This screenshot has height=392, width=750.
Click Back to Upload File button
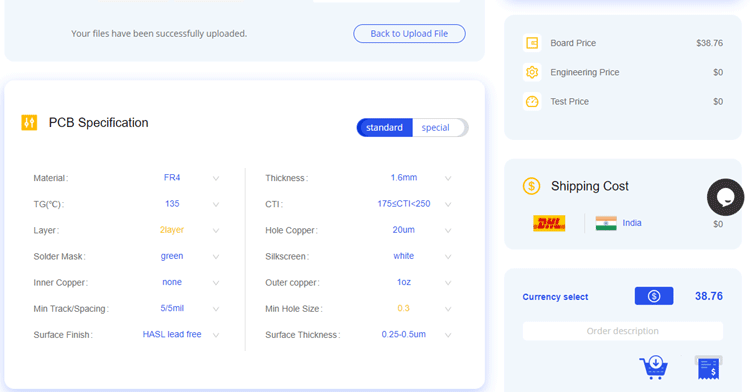pyautogui.click(x=409, y=33)
